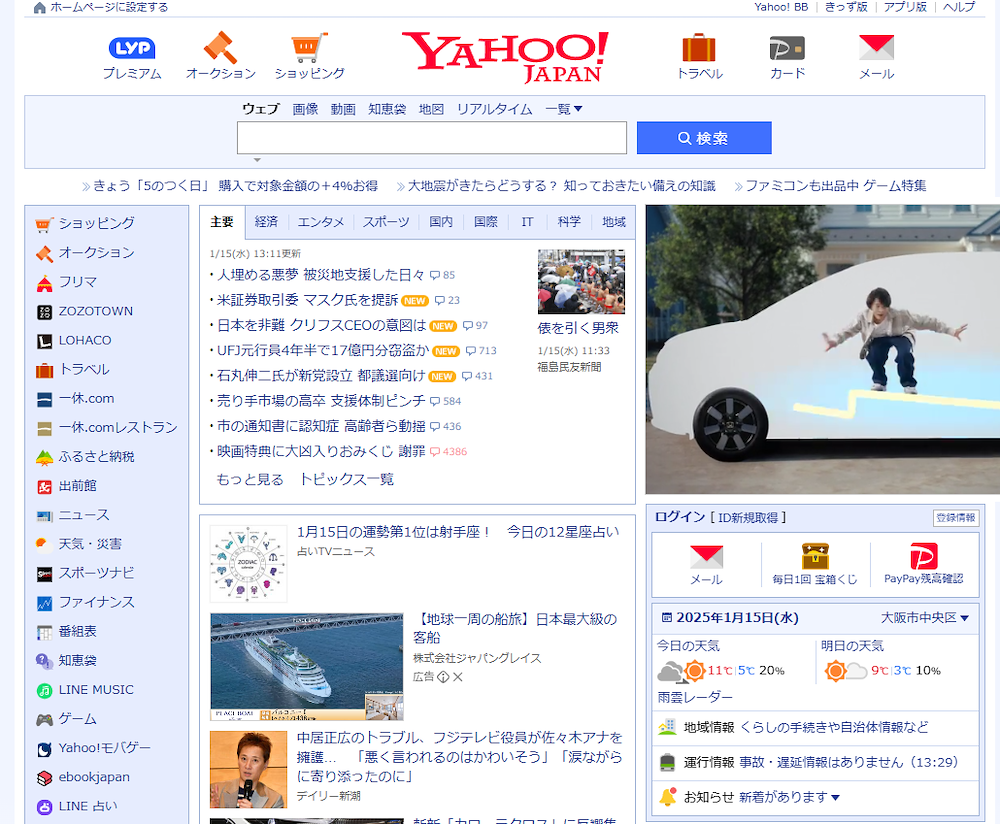Click the home icon beside ホームページに設定する
The height and width of the screenshot is (824, 1000).
40,8
